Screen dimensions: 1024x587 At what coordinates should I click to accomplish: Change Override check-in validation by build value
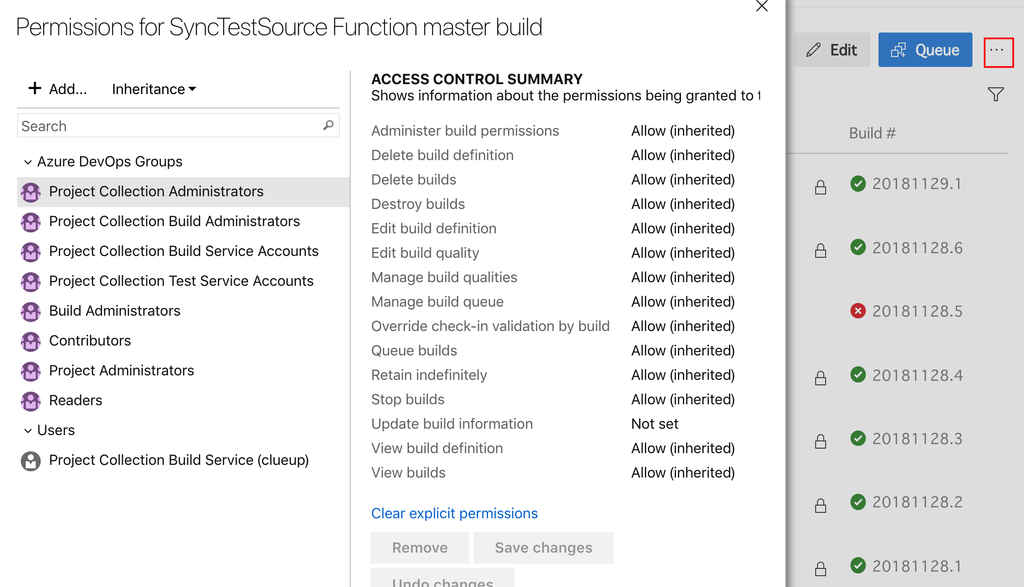[682, 326]
